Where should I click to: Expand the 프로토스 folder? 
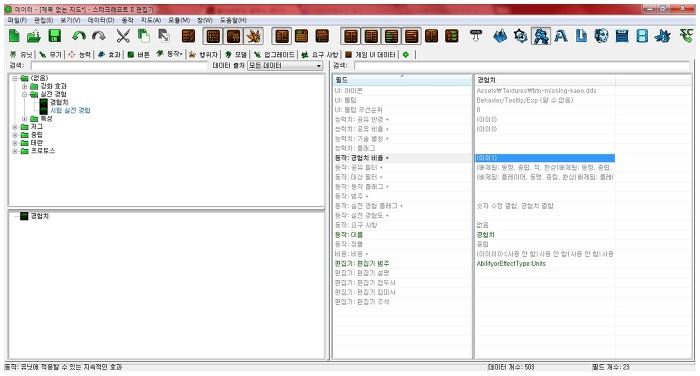pyautogui.click(x=15, y=151)
